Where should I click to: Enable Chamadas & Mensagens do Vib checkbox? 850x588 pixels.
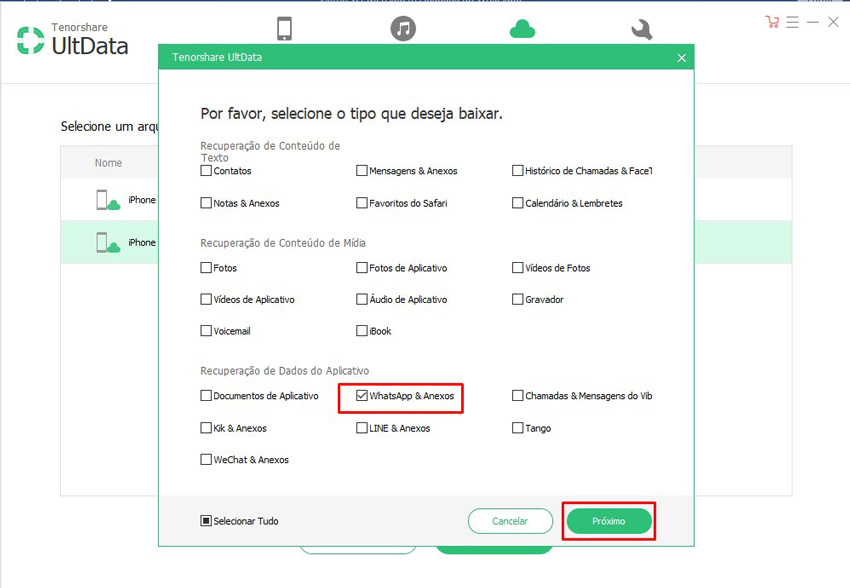click(x=518, y=396)
